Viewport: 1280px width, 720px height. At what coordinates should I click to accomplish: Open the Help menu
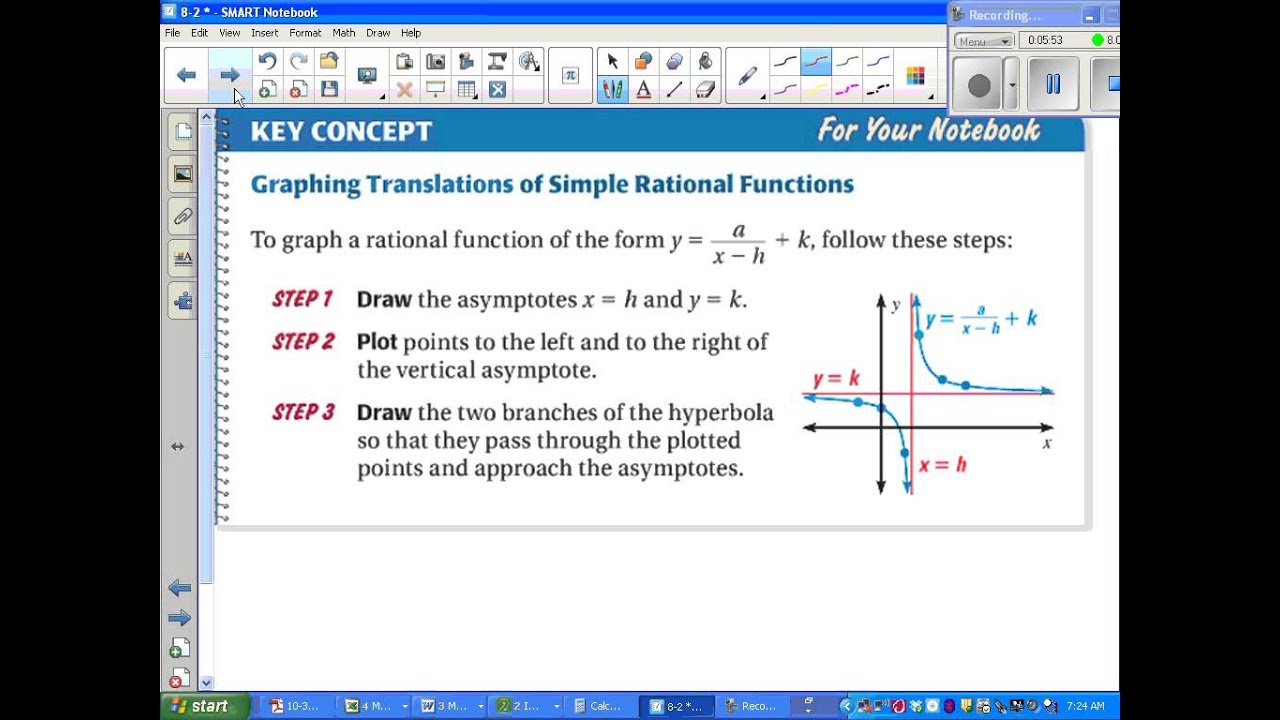click(x=411, y=33)
